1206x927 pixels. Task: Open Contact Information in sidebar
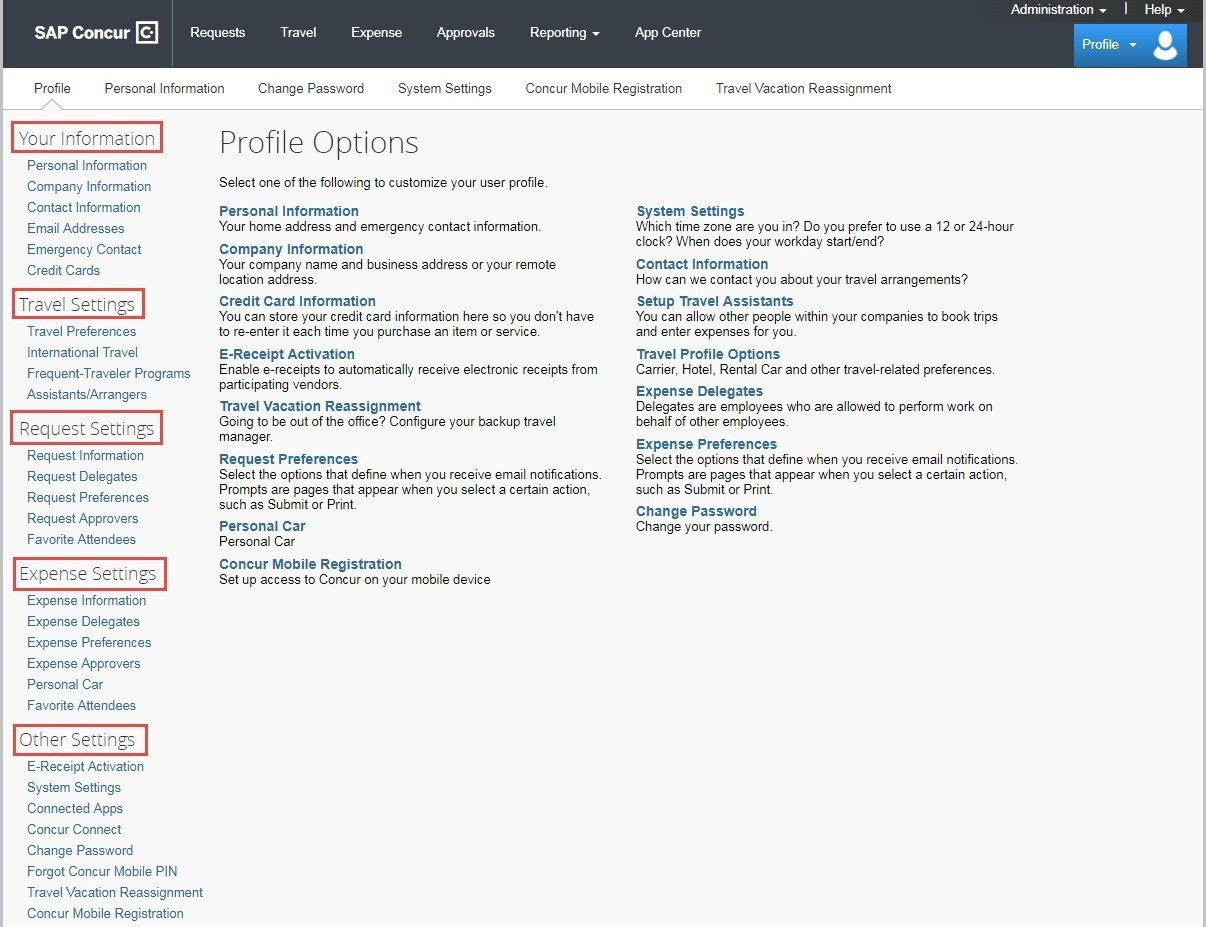point(84,207)
